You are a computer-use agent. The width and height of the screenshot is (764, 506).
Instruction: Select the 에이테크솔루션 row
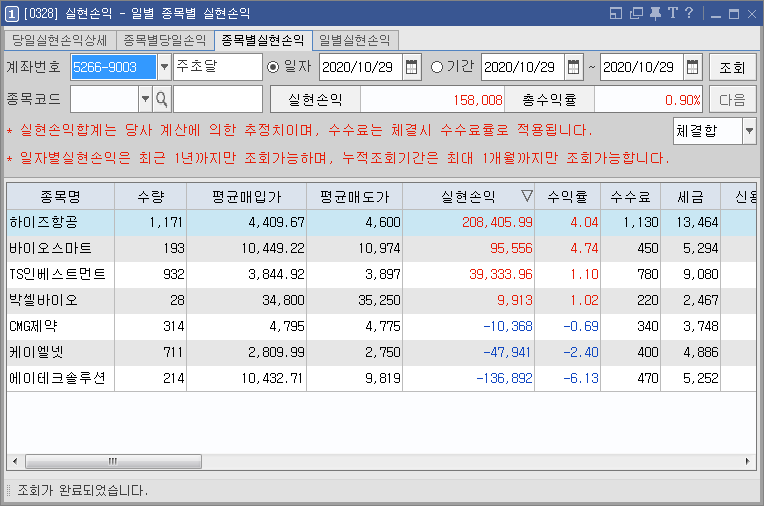coord(382,378)
